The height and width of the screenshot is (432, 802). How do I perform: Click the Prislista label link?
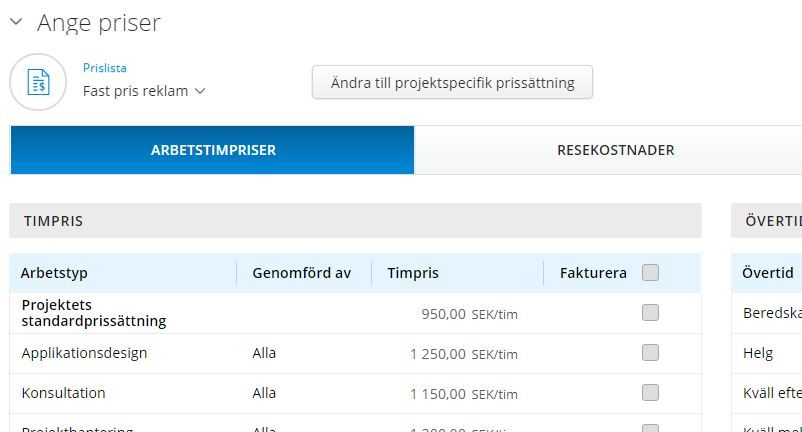point(105,68)
